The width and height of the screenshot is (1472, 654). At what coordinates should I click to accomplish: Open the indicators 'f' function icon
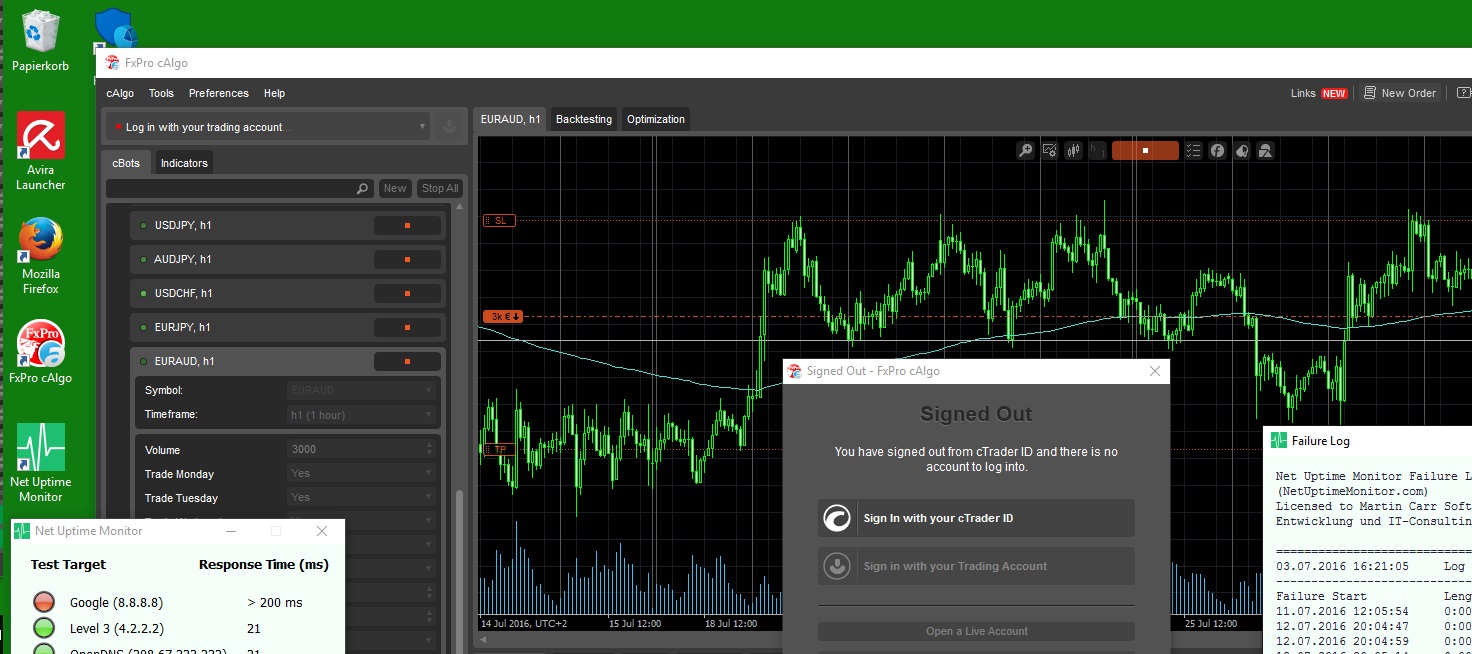click(1217, 151)
